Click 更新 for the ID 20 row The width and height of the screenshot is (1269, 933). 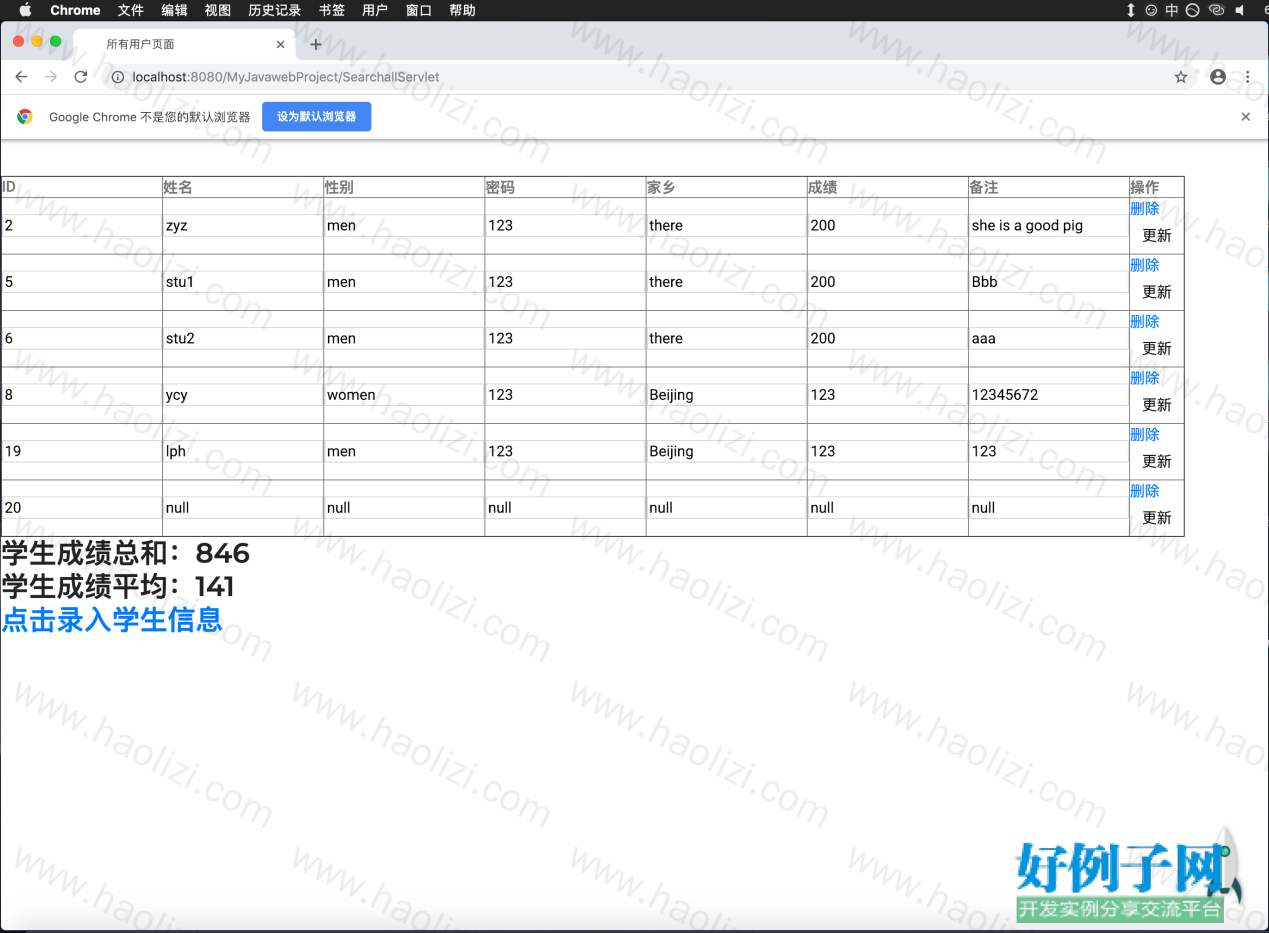point(1157,518)
